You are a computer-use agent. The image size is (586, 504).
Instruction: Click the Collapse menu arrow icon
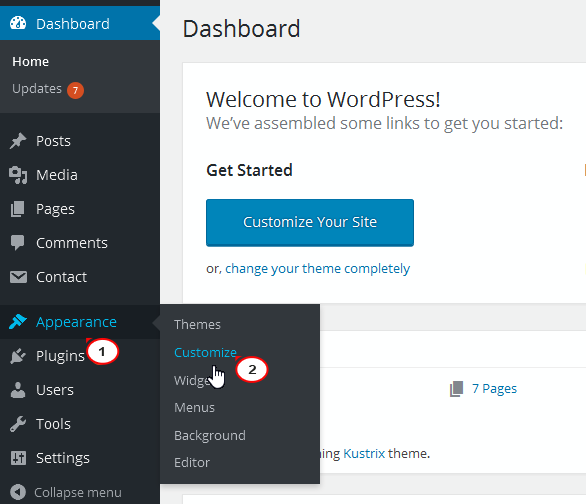(x=18, y=492)
